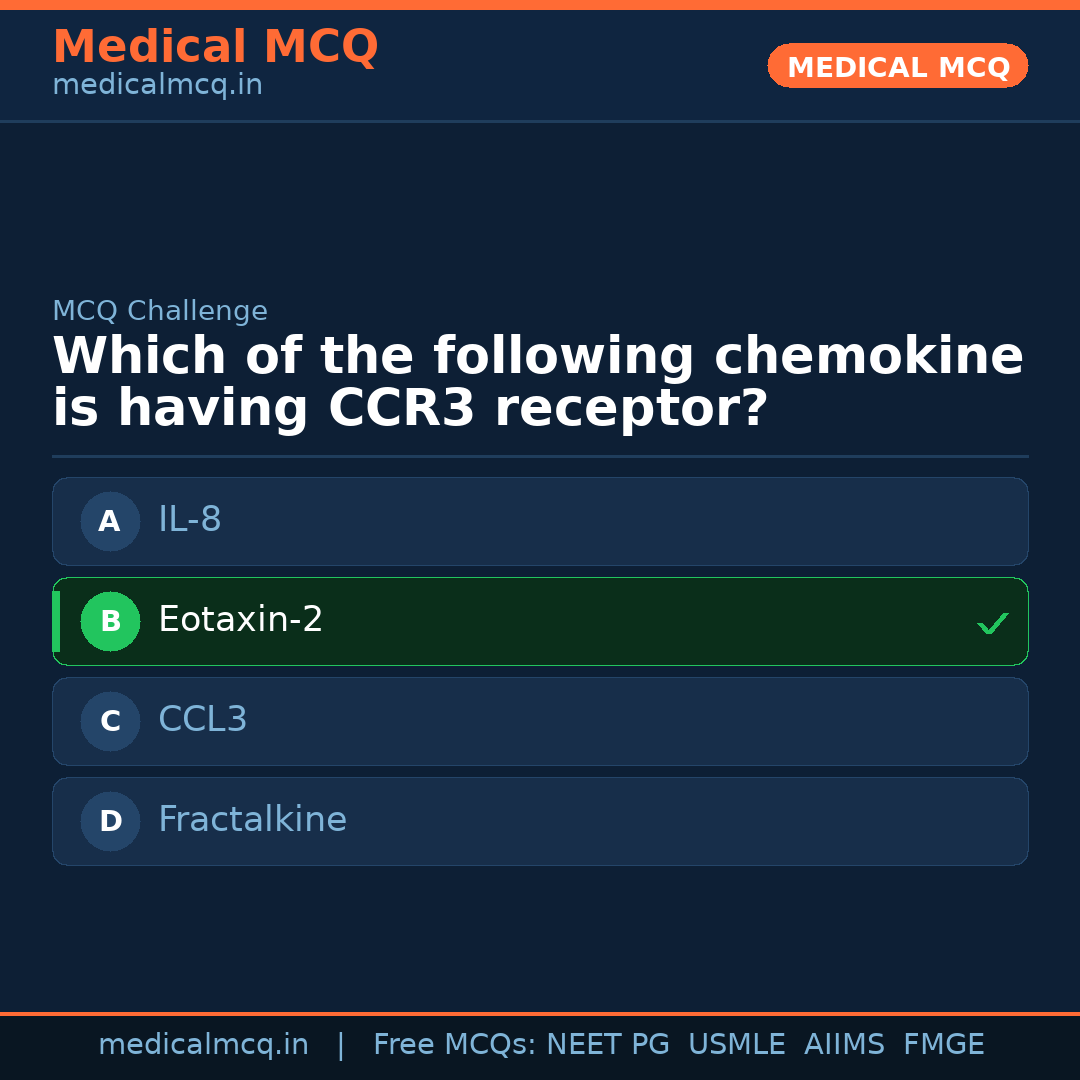Select the Eotaxin-2 answer option

click(x=540, y=621)
